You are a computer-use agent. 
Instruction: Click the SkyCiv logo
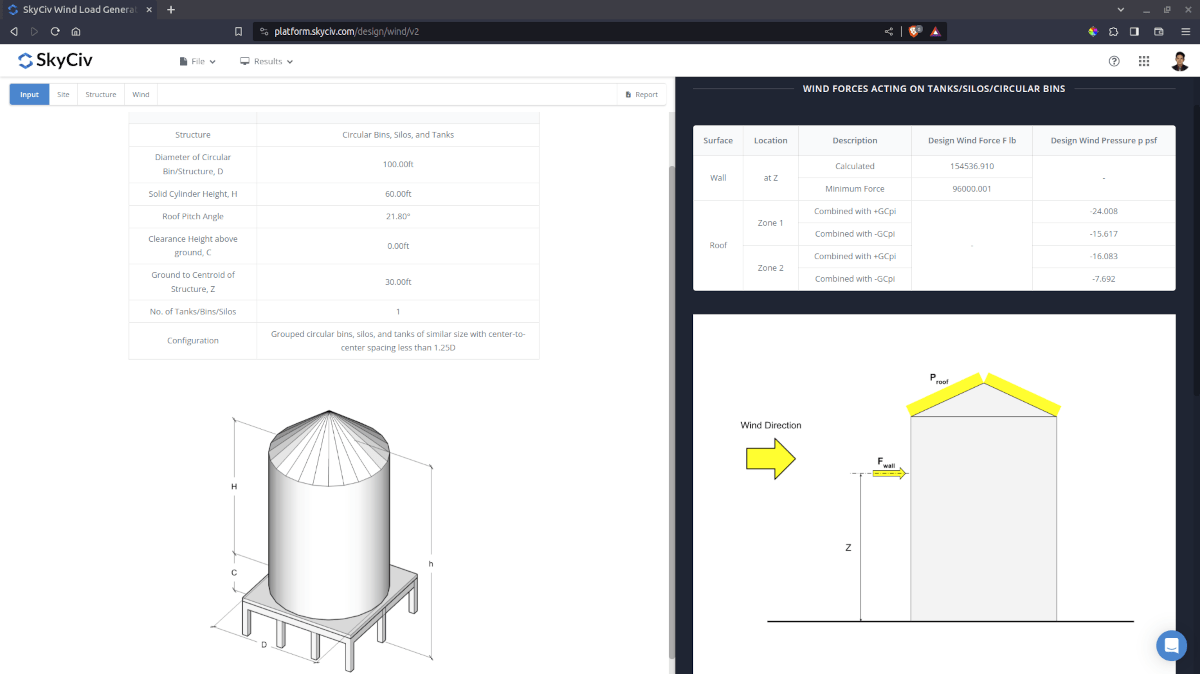[x=55, y=61]
